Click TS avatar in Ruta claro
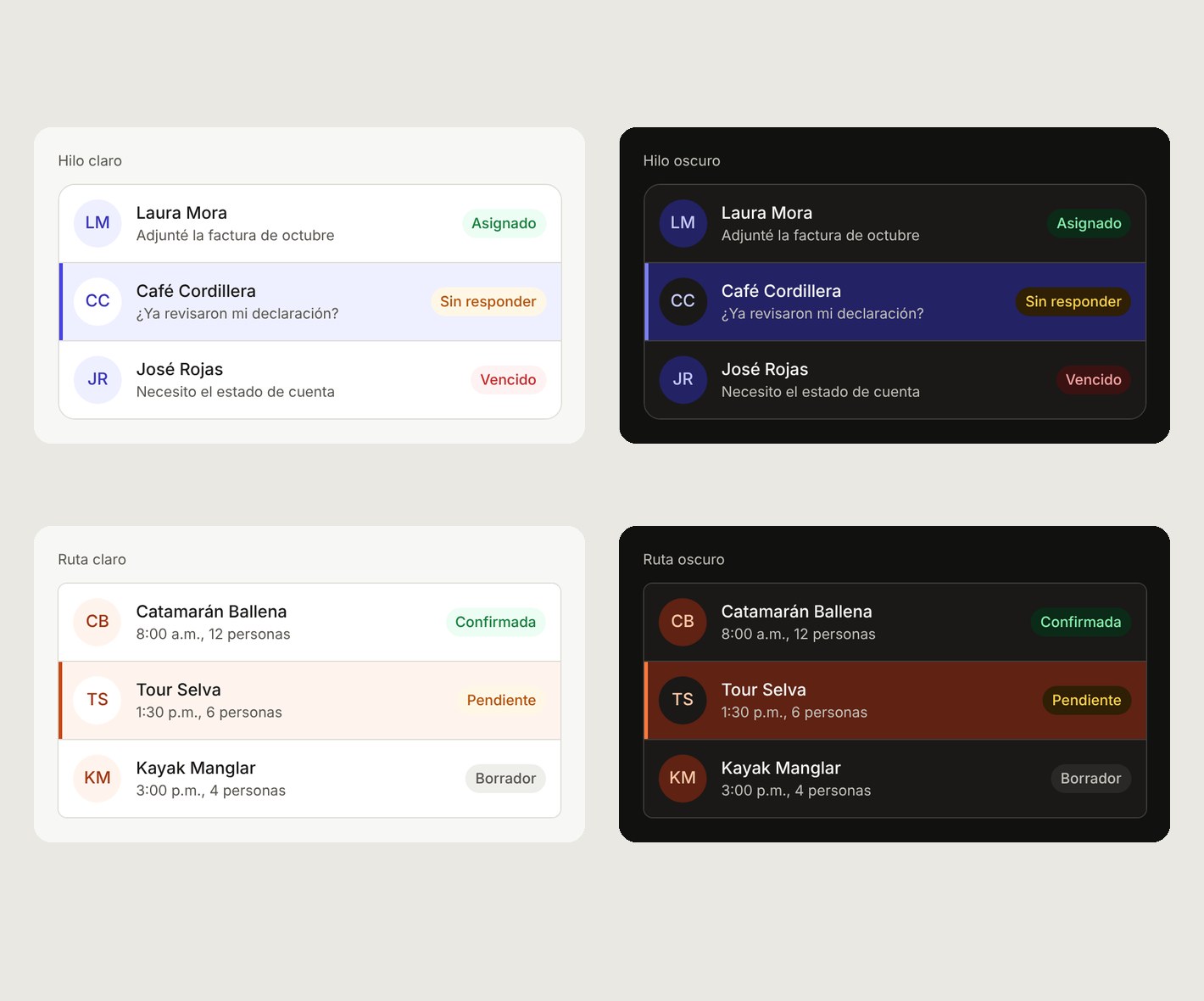The width and height of the screenshot is (1204, 1001). (98, 700)
